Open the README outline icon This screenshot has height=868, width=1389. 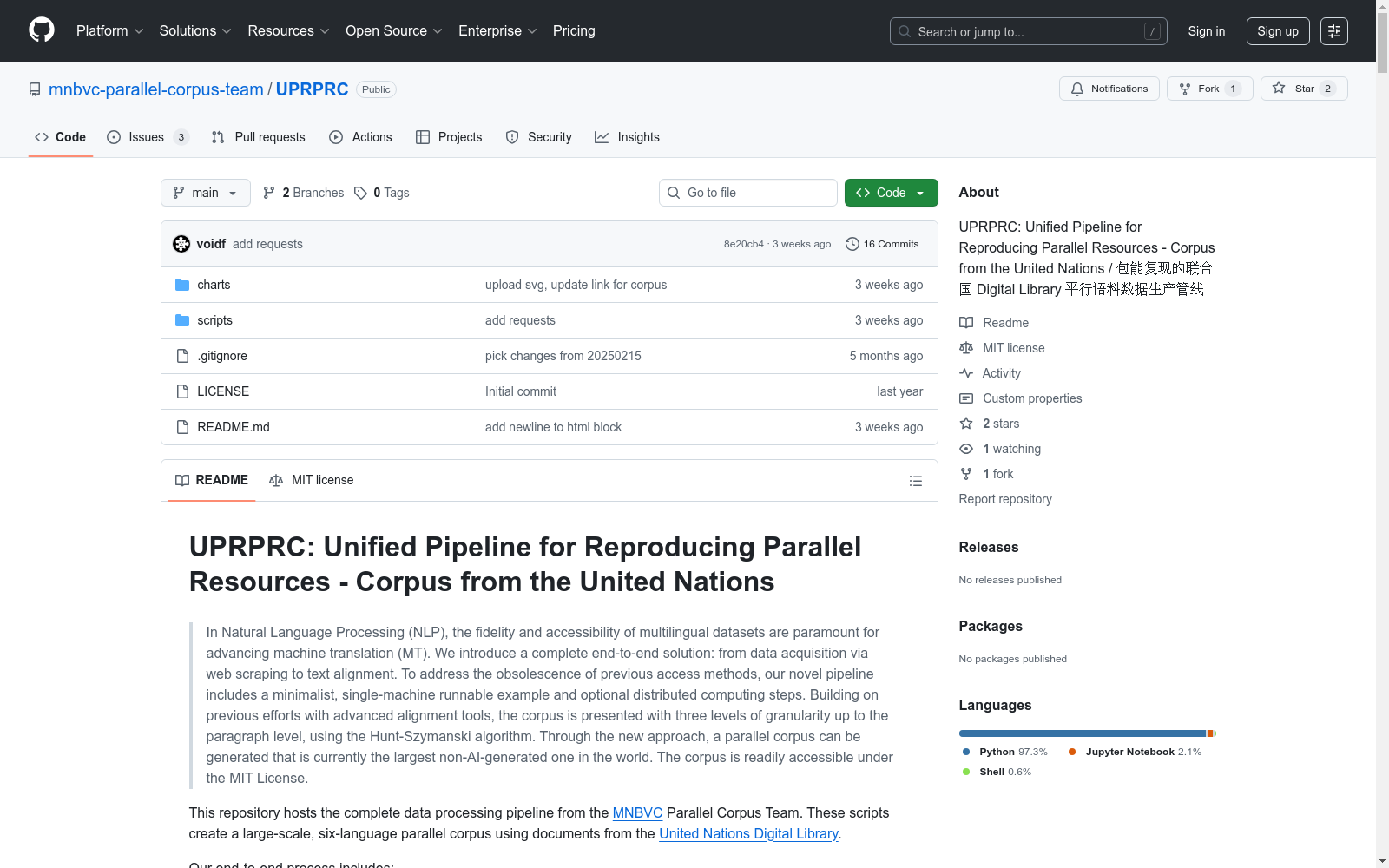[916, 481]
